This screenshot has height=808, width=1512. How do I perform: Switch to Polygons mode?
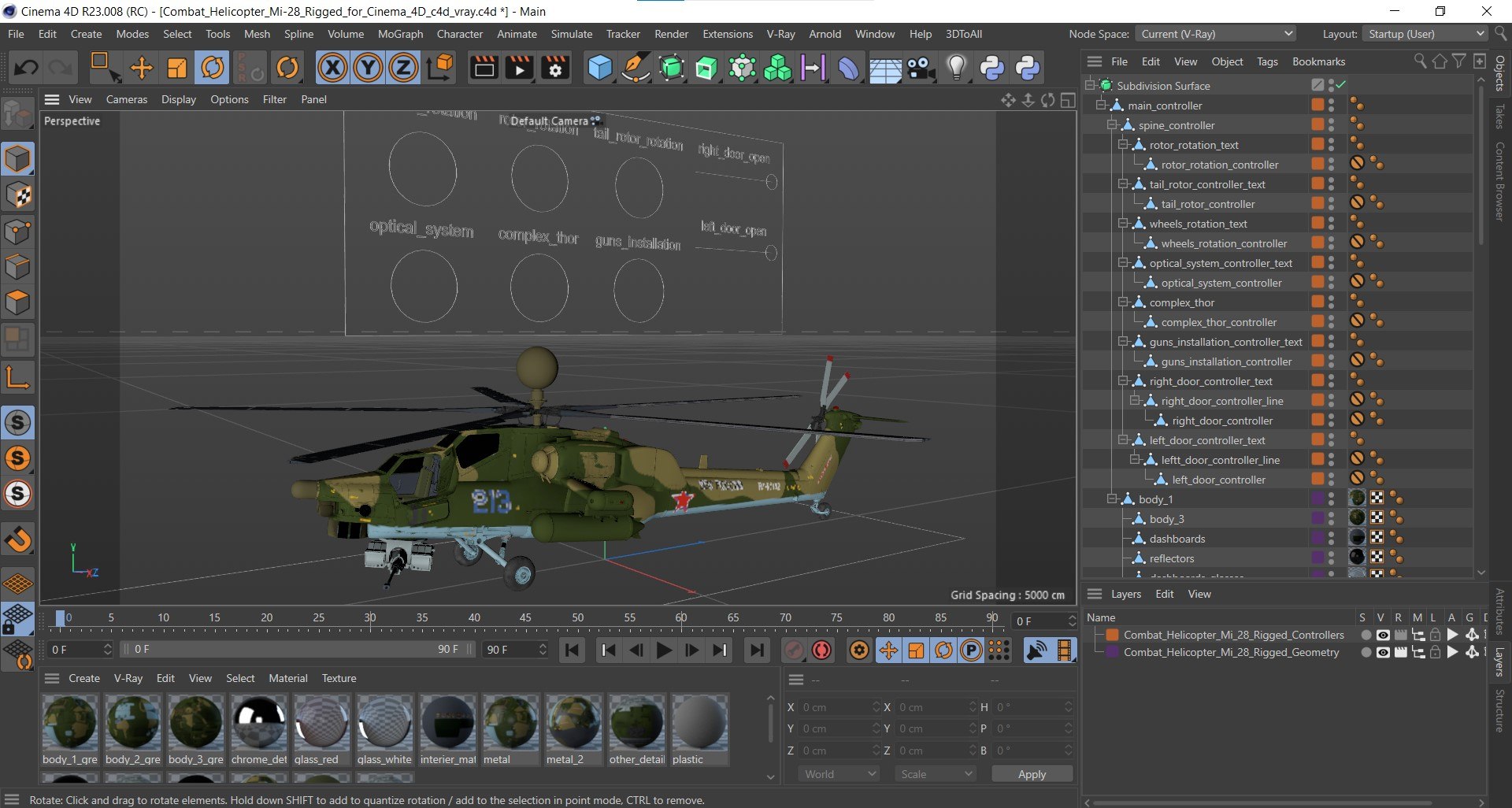click(x=17, y=303)
